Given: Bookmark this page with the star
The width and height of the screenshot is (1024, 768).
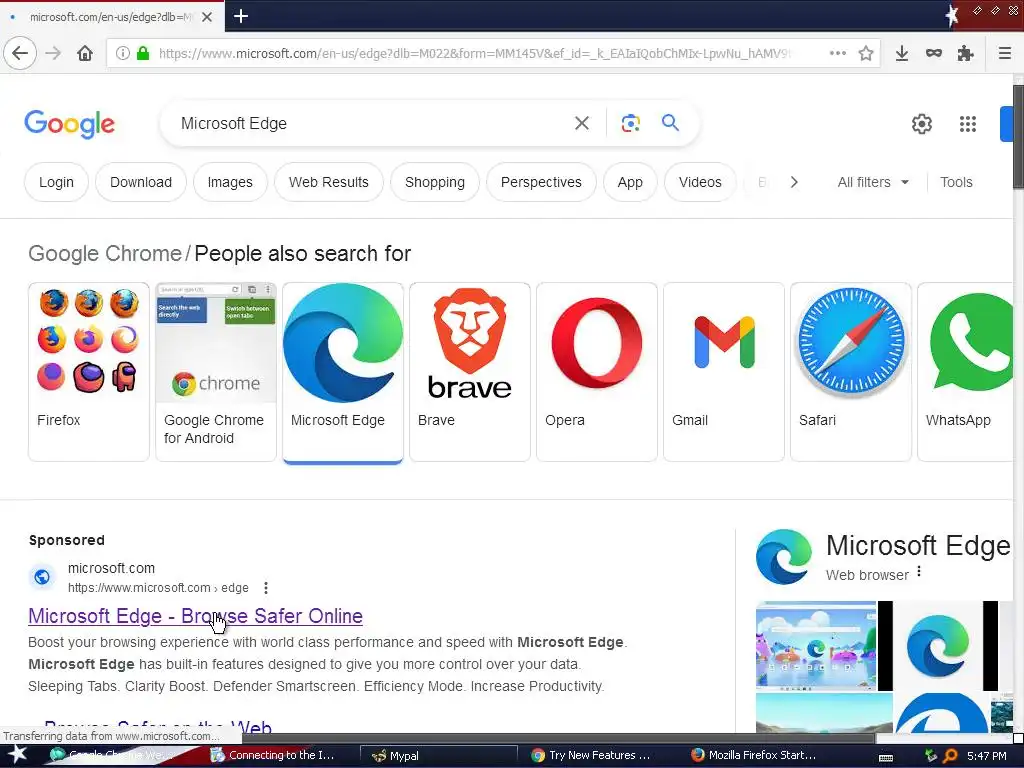Looking at the screenshot, I should point(866,53).
